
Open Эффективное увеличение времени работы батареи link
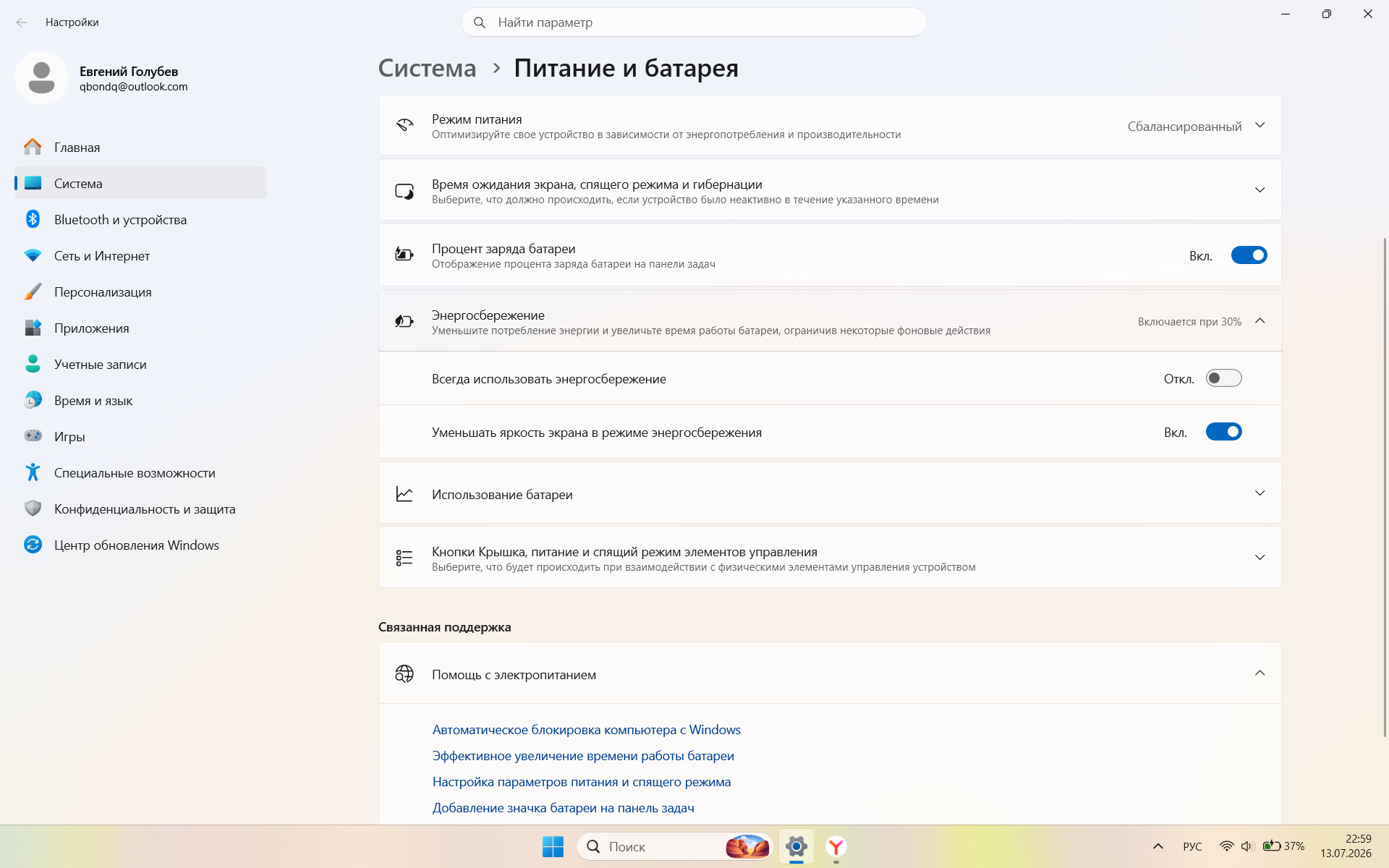click(x=583, y=756)
